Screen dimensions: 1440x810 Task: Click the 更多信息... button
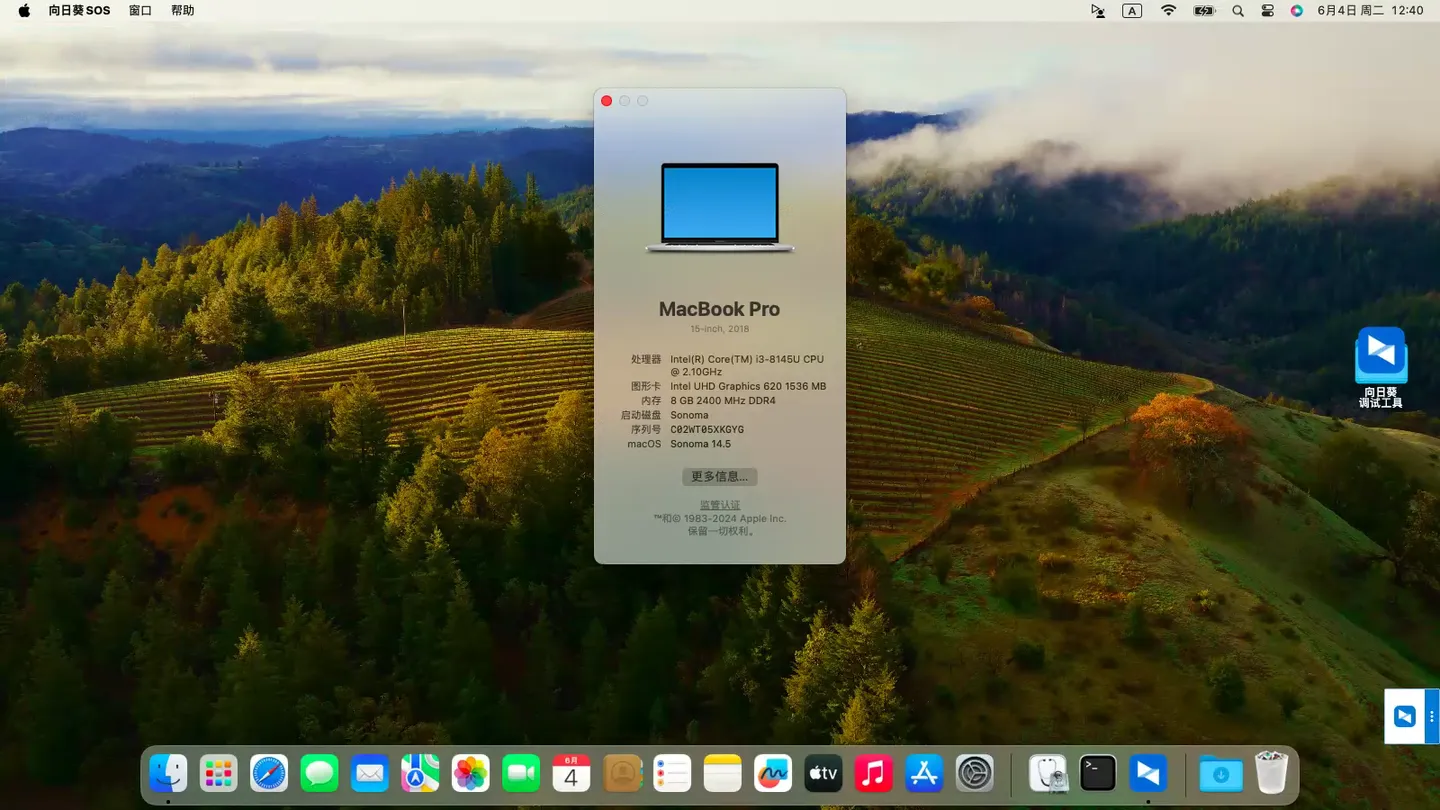click(719, 477)
